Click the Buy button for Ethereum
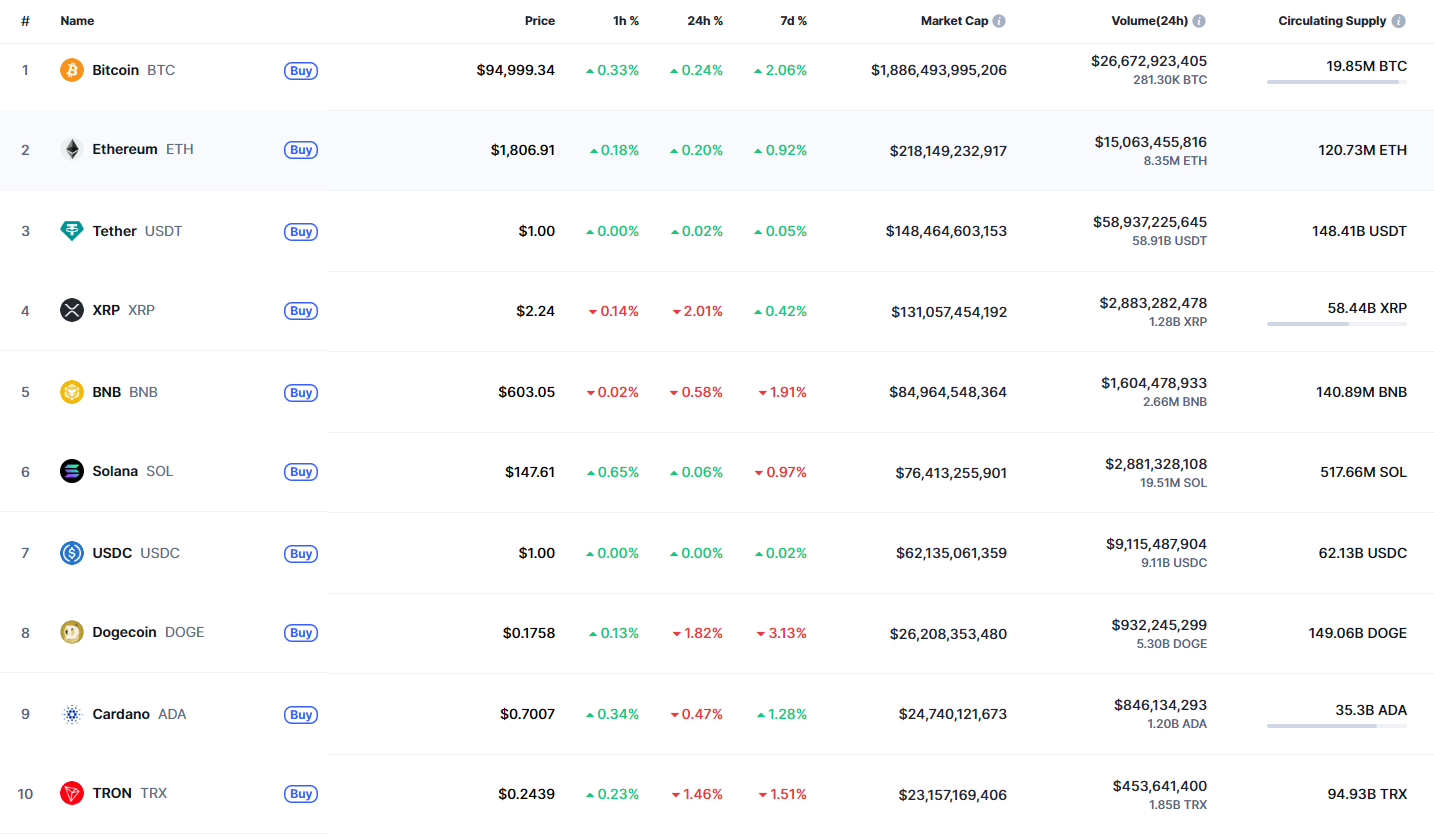Viewport: 1434px width, 834px height. pyautogui.click(x=301, y=150)
